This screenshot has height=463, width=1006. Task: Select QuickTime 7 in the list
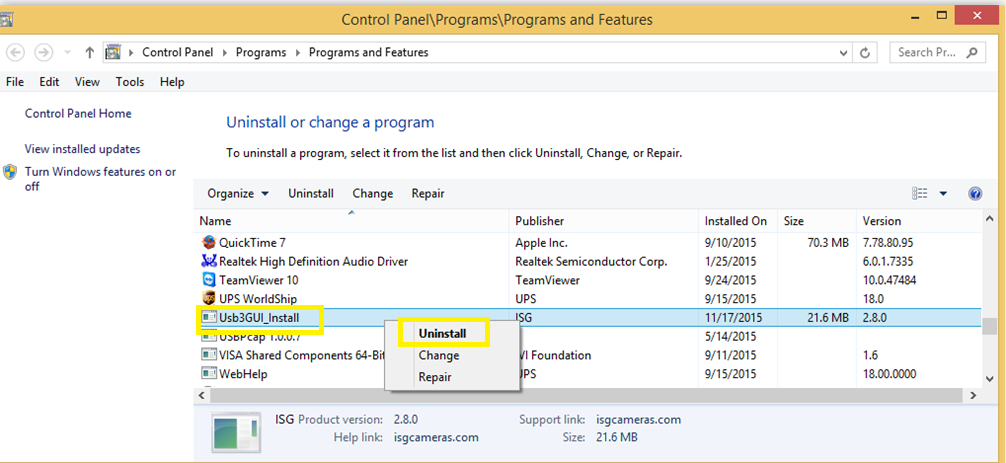tap(252, 243)
